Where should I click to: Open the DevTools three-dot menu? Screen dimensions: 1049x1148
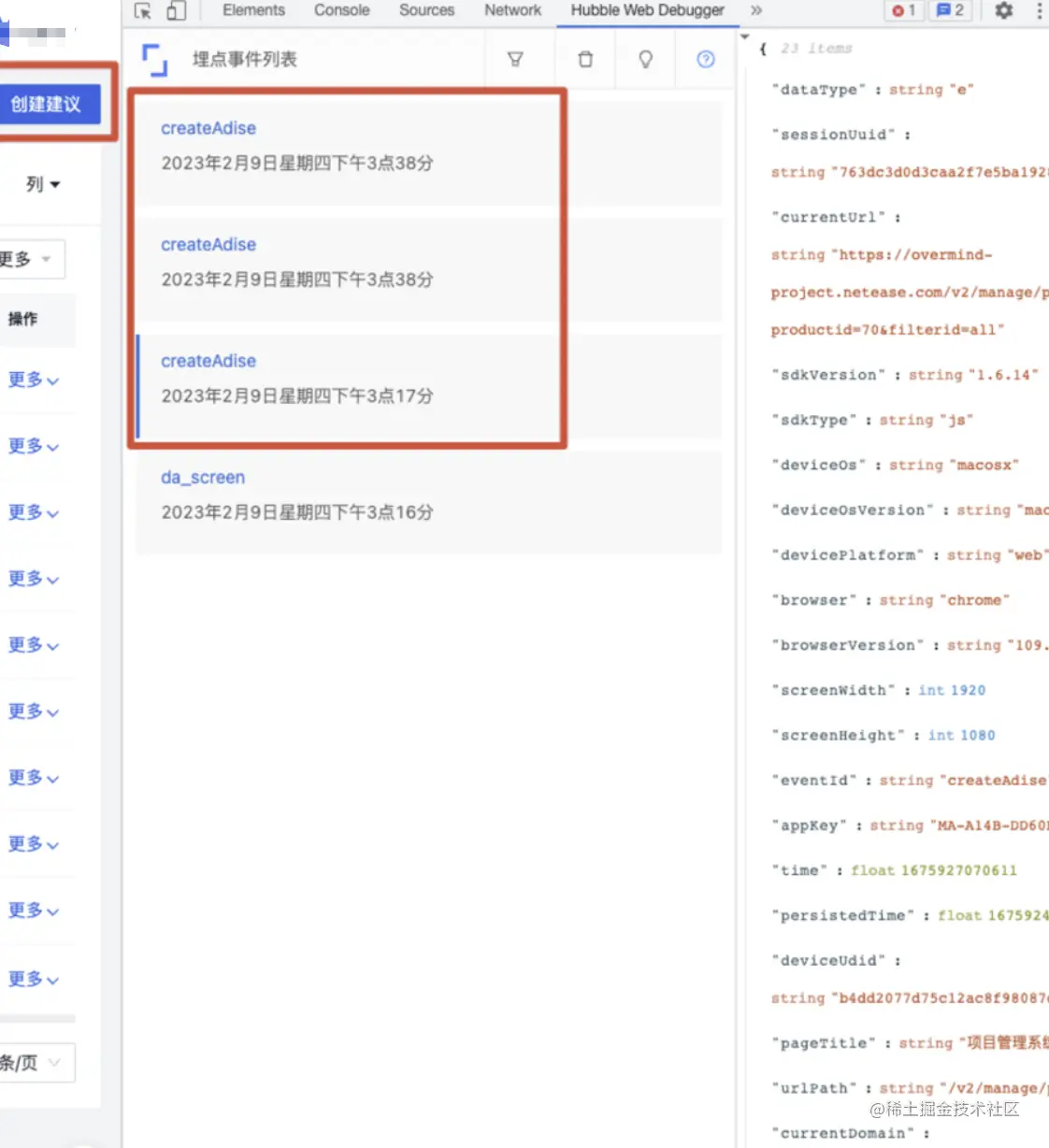pyautogui.click(x=1039, y=10)
